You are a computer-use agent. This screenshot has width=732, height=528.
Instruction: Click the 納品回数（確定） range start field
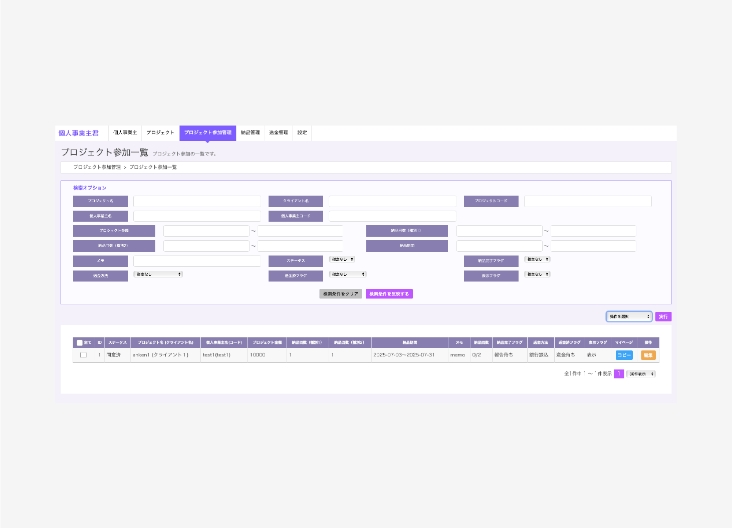(499, 231)
